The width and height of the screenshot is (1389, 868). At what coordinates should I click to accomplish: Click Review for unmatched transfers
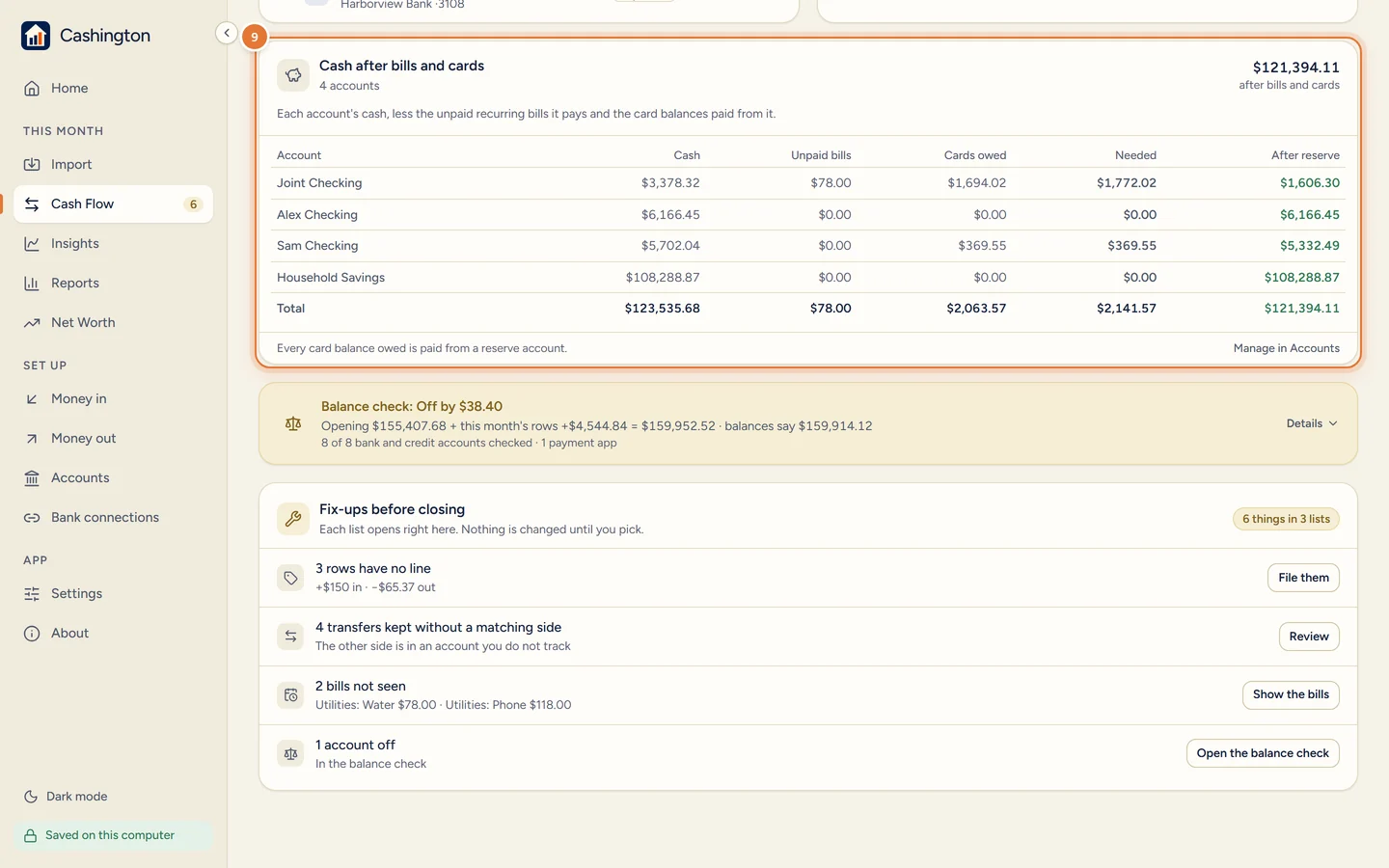pos(1309,637)
